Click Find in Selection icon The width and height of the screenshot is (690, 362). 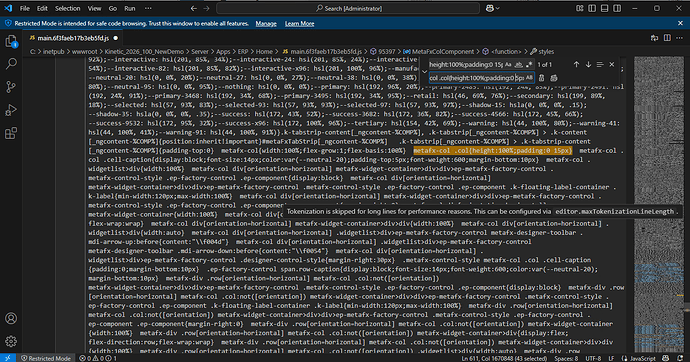tap(600, 65)
